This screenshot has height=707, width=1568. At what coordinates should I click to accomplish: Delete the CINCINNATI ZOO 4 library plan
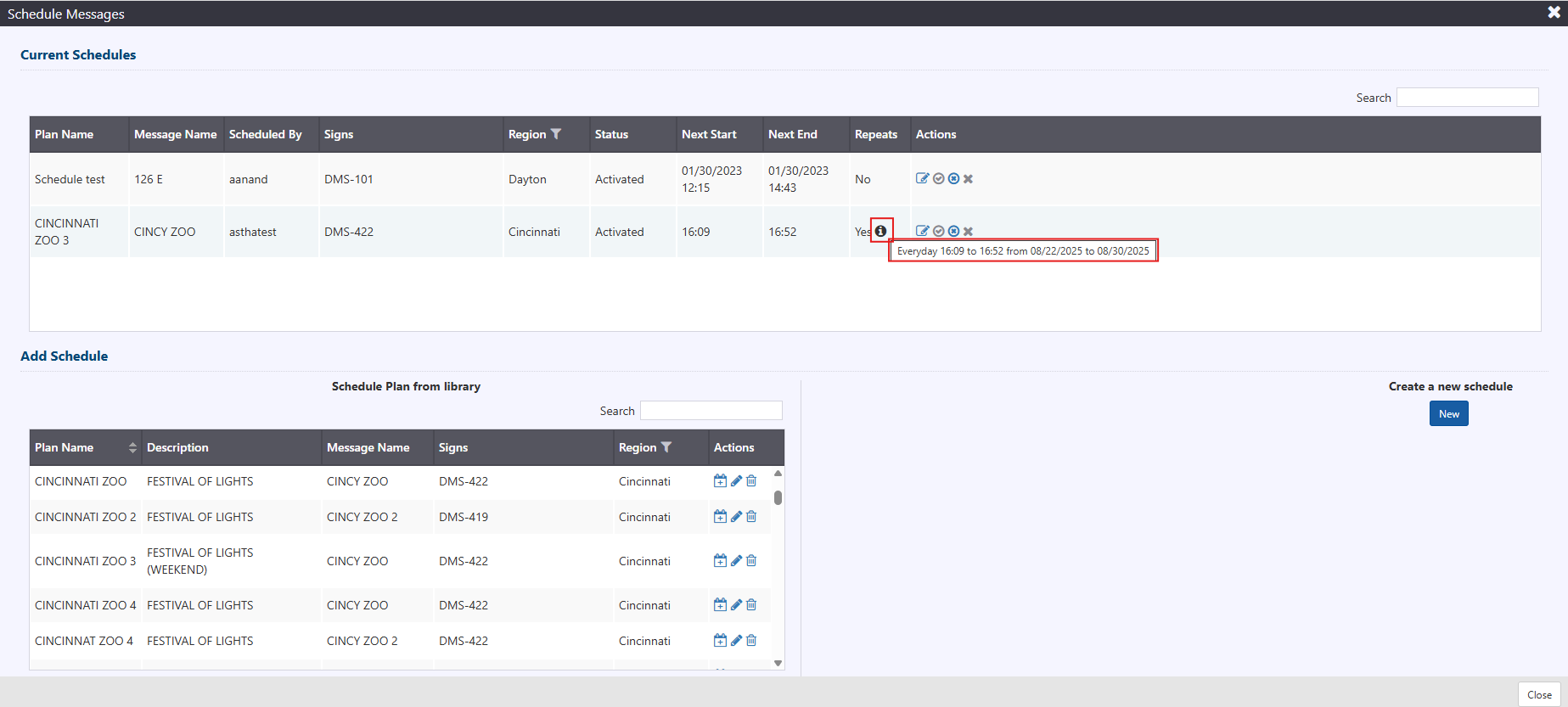pos(751,605)
